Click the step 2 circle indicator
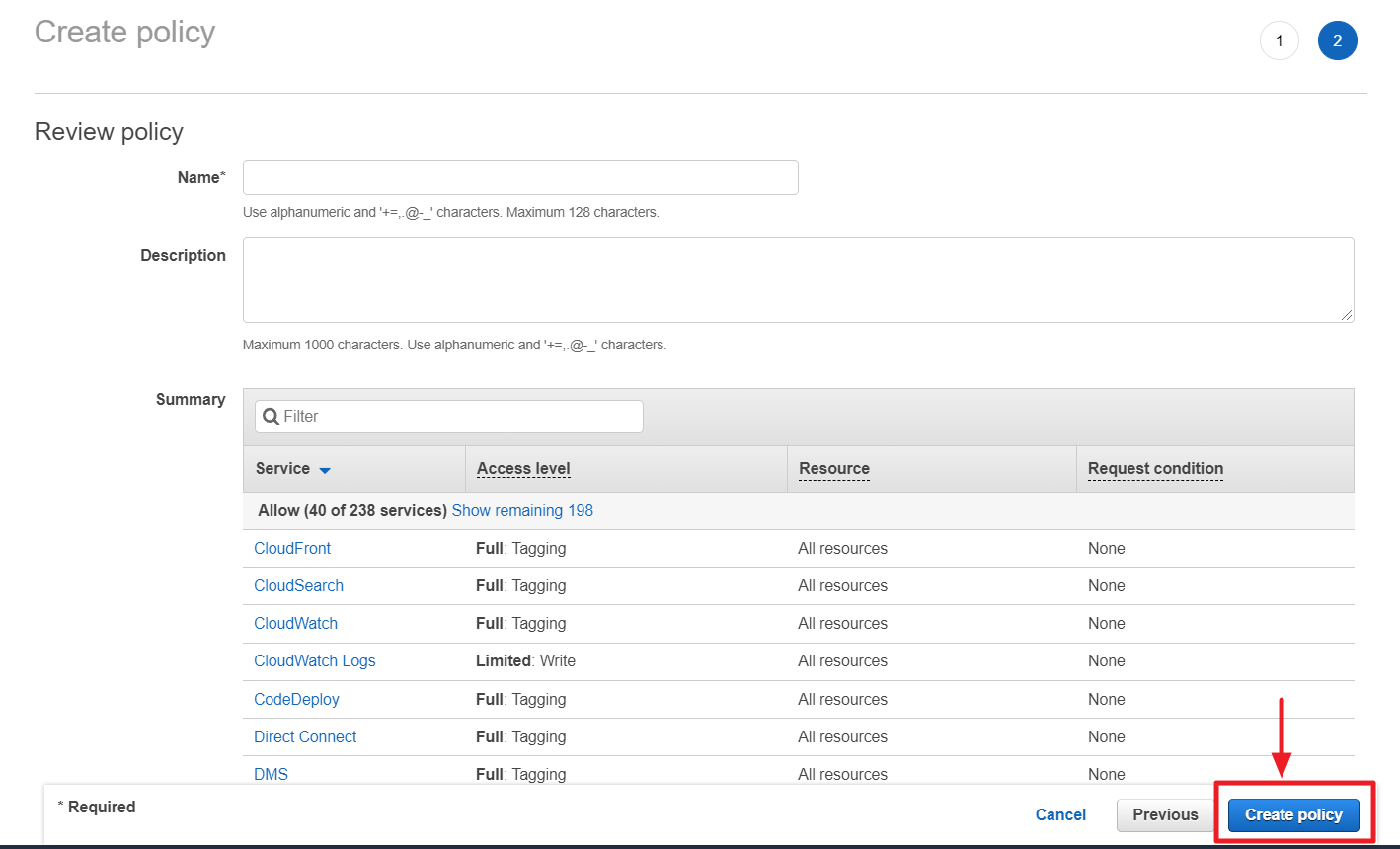Screen dimensions: 1400x849 pos(1337,40)
